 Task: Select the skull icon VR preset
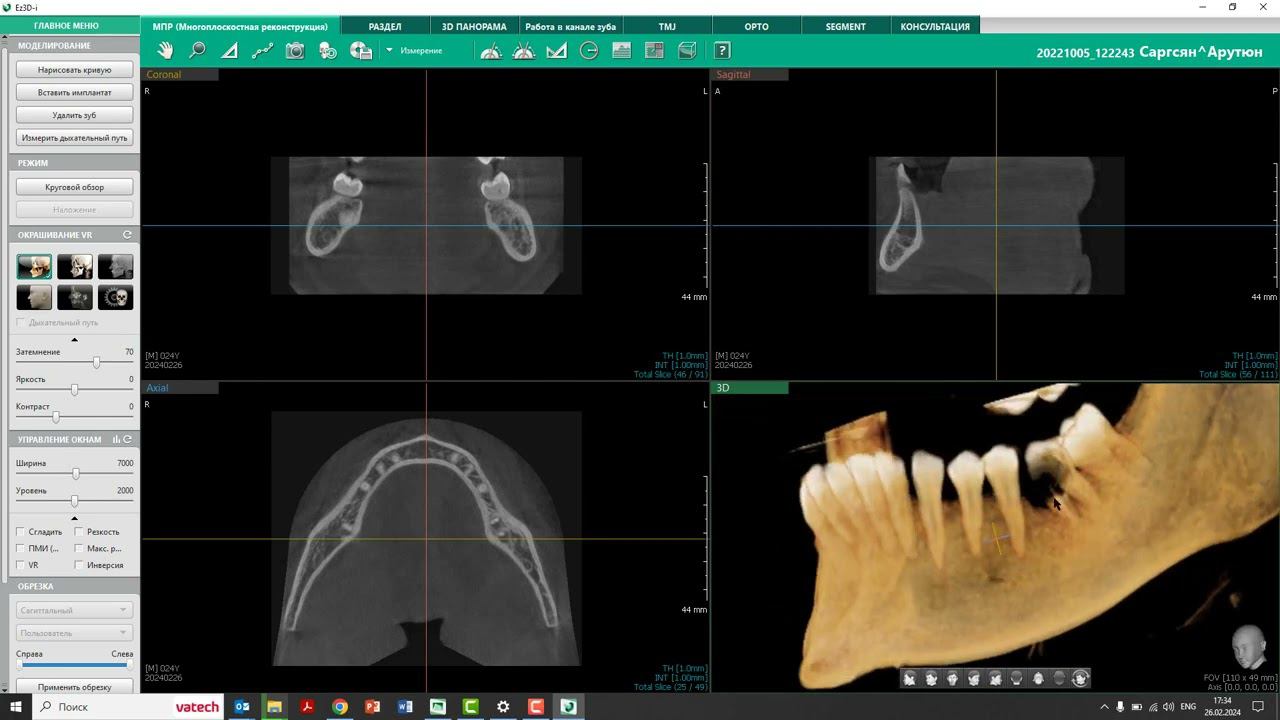[115, 297]
